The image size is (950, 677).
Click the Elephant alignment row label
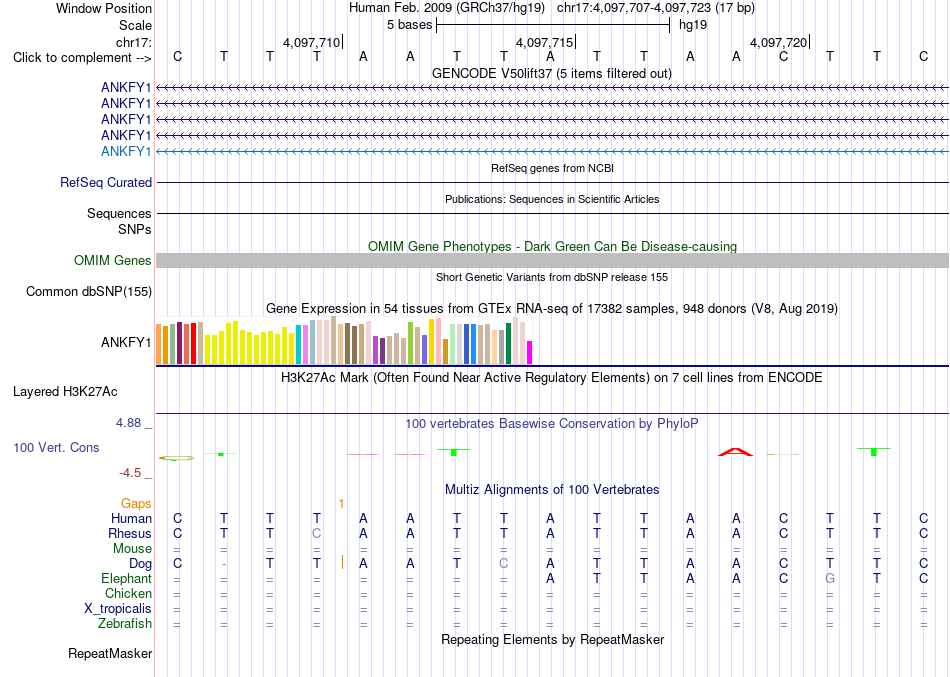(126, 578)
